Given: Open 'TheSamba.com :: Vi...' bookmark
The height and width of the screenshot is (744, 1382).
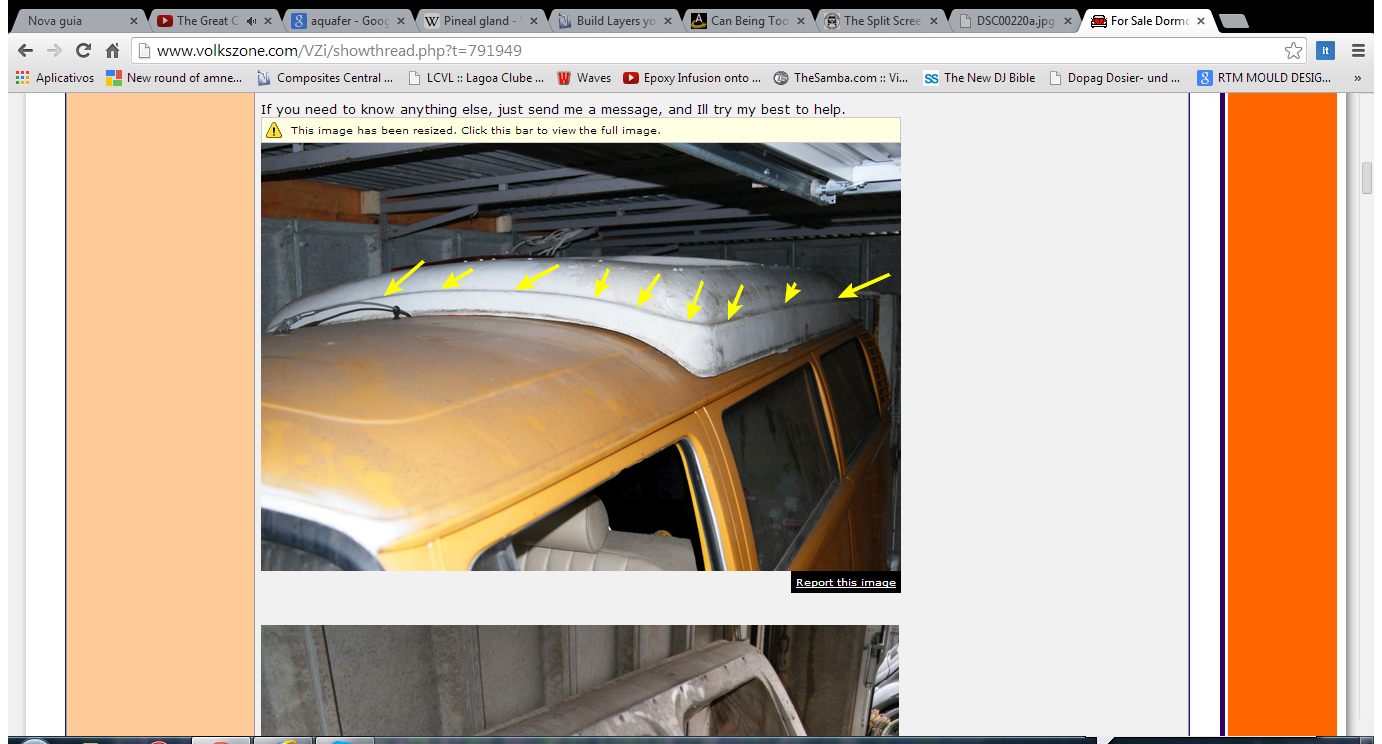Looking at the screenshot, I should pos(842,78).
